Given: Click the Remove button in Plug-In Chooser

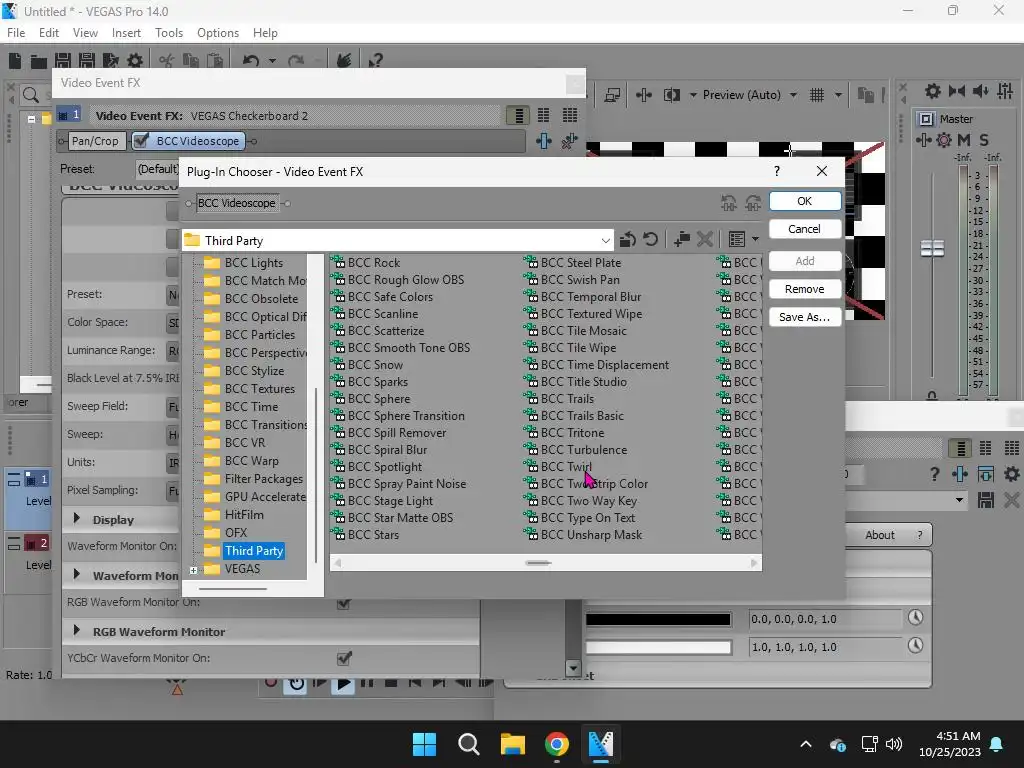Looking at the screenshot, I should [805, 289].
